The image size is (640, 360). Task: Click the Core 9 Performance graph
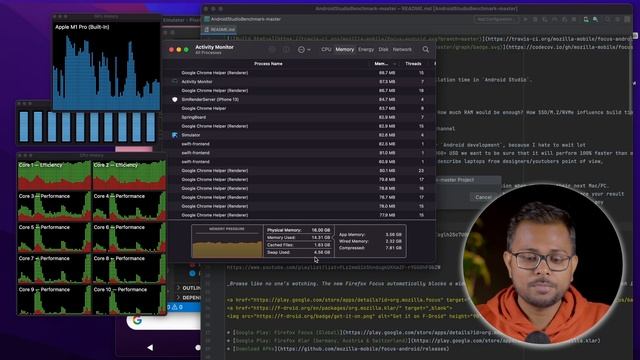pyautogui.click(x=54, y=300)
